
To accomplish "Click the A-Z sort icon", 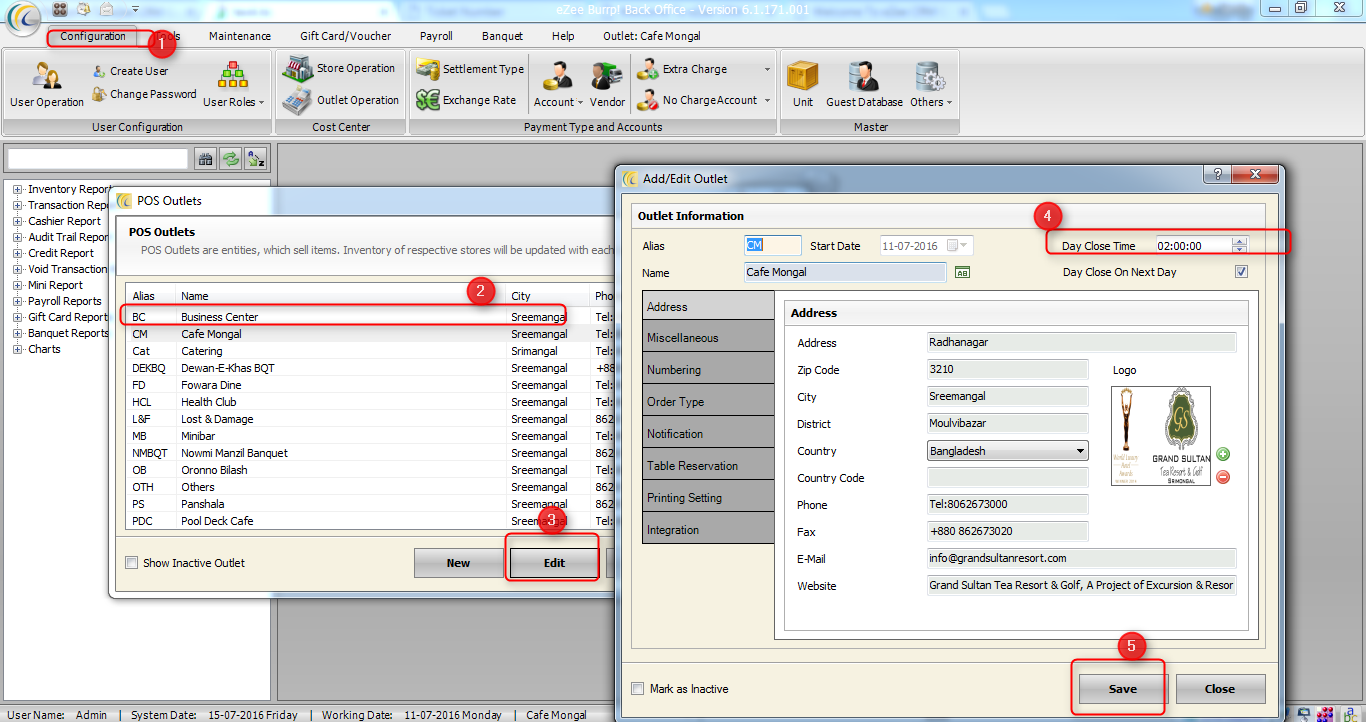I will pyautogui.click(x=256, y=159).
